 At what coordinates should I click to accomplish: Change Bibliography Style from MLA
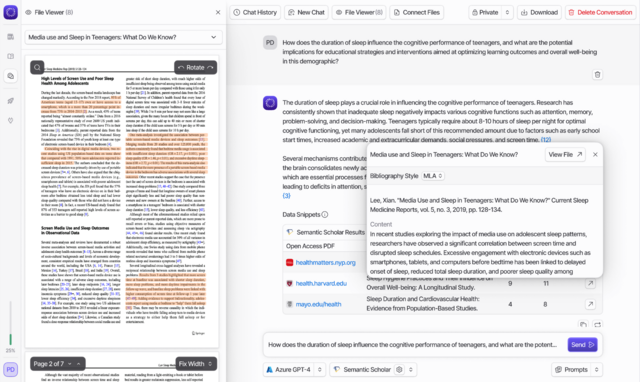click(433, 176)
